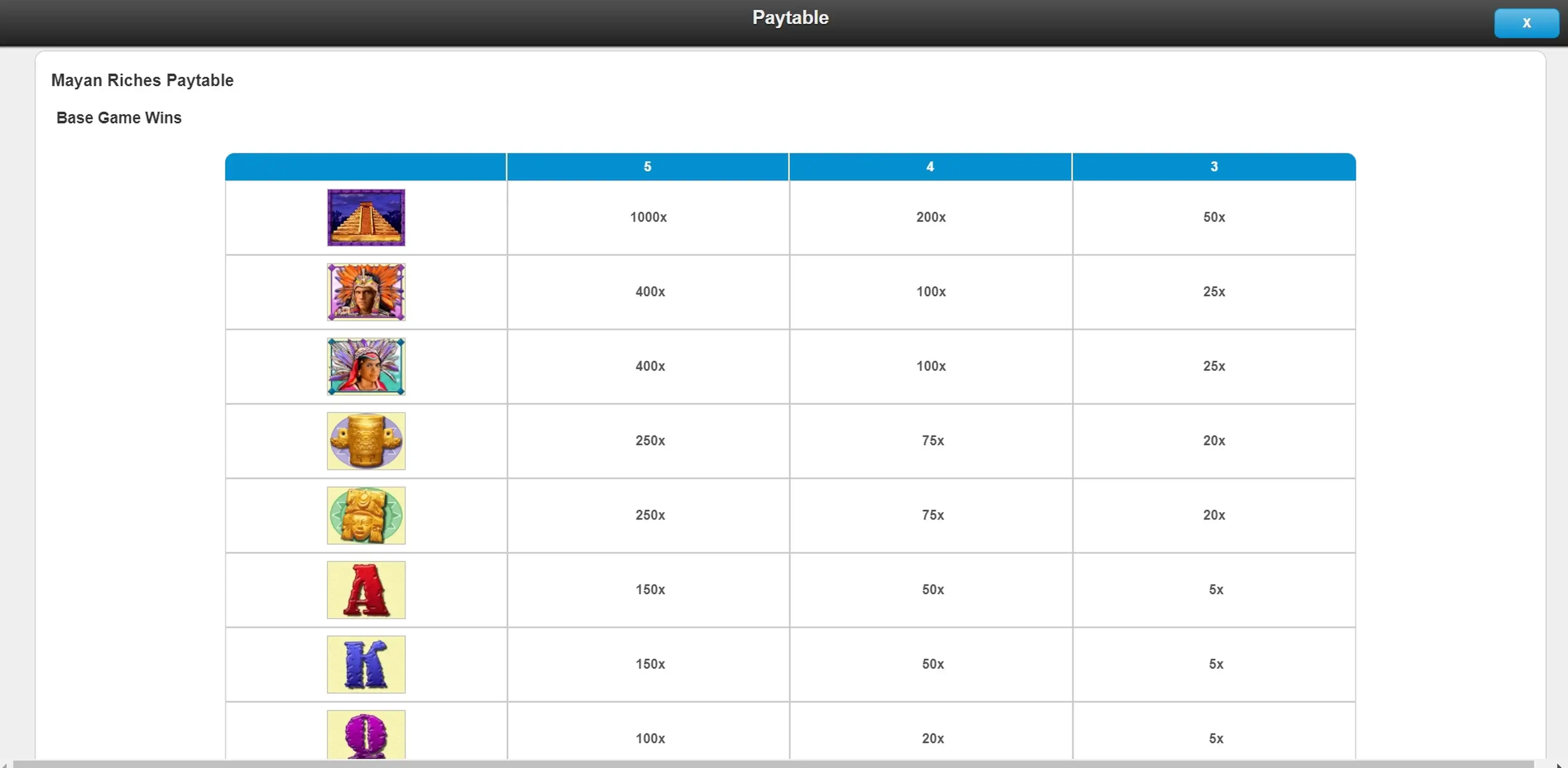Click the golden urn symbol icon
Image resolution: width=1568 pixels, height=768 pixels.
click(366, 441)
